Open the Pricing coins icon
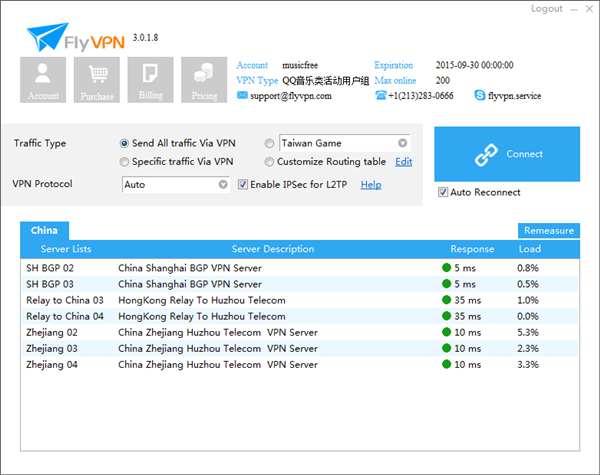The width and height of the screenshot is (600, 475). pyautogui.click(x=204, y=80)
